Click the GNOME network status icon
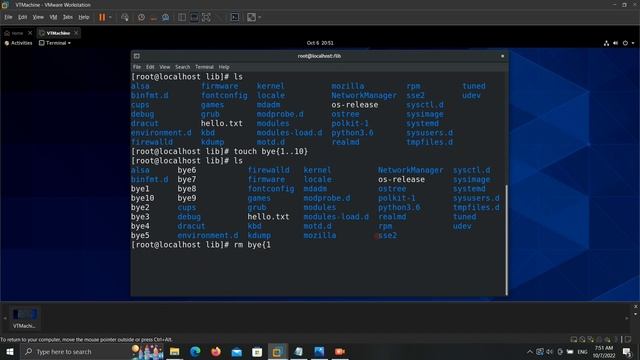Viewport: 640px width, 360px height. pos(607,43)
